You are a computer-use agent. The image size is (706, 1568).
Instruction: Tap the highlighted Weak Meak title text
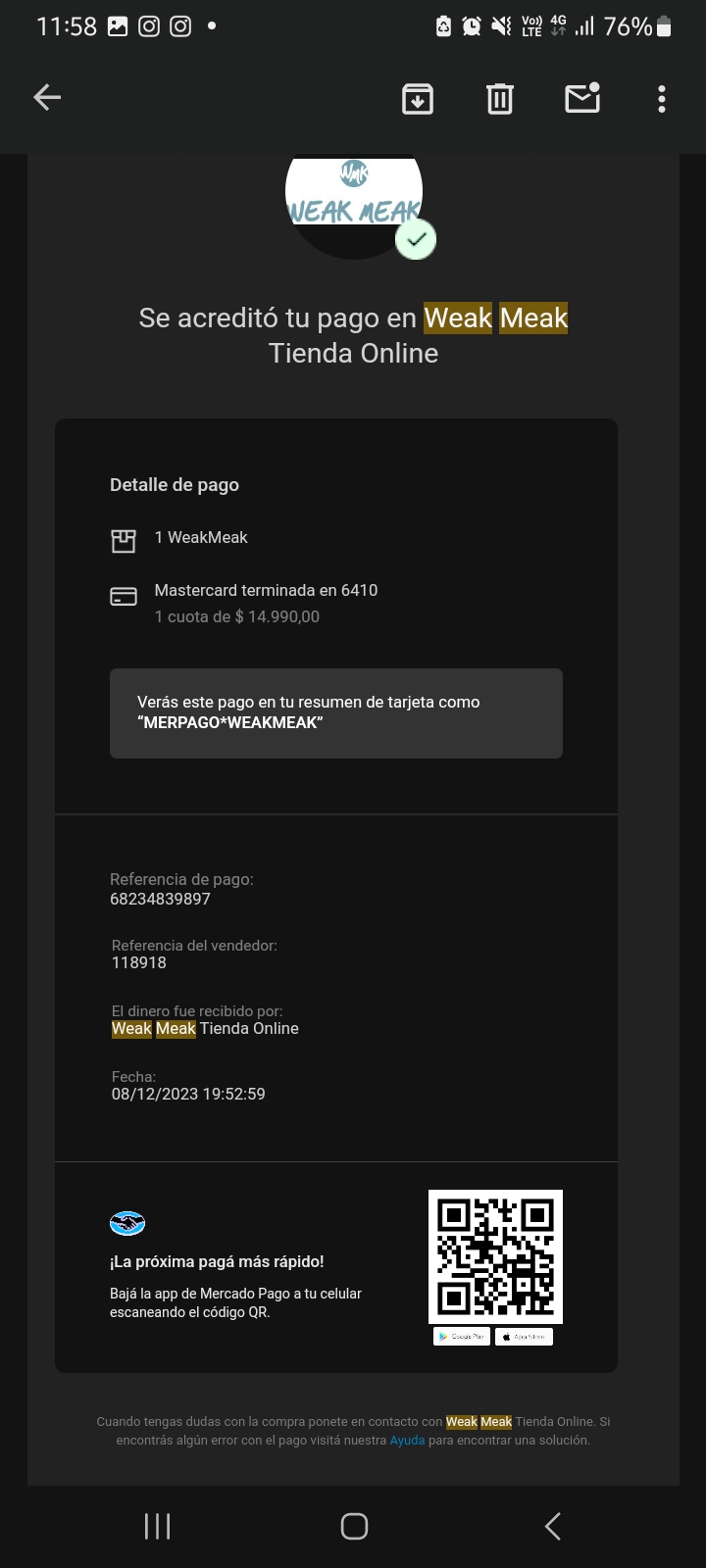(496, 318)
